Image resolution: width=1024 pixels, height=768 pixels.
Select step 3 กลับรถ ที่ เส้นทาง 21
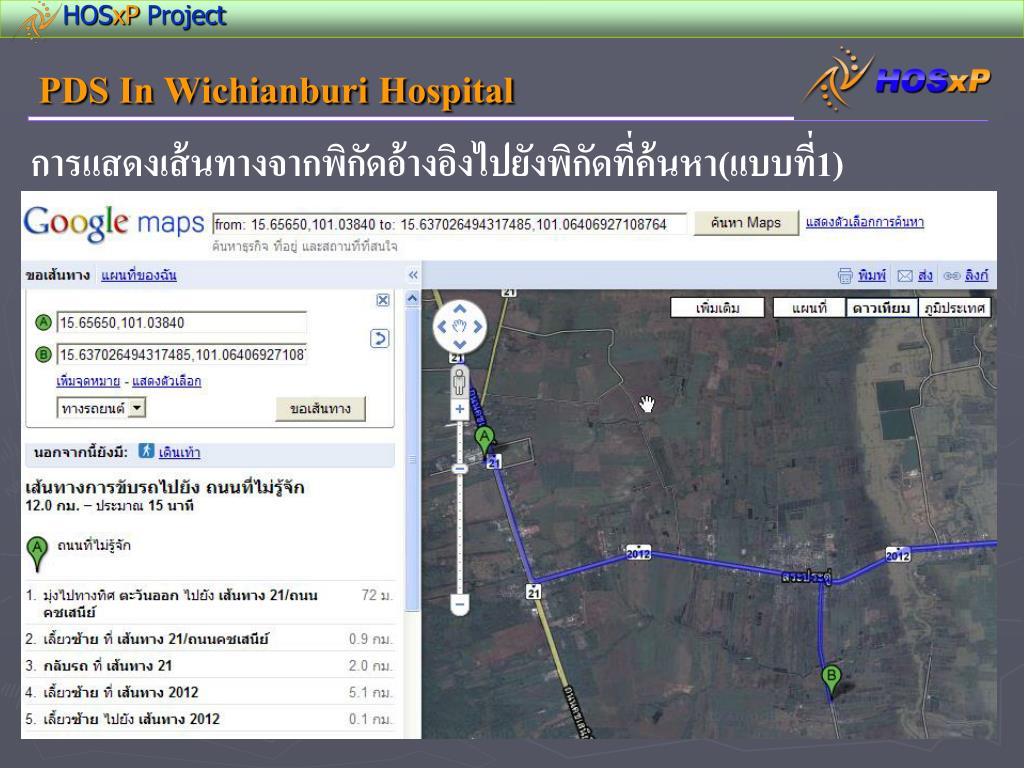coord(210,665)
